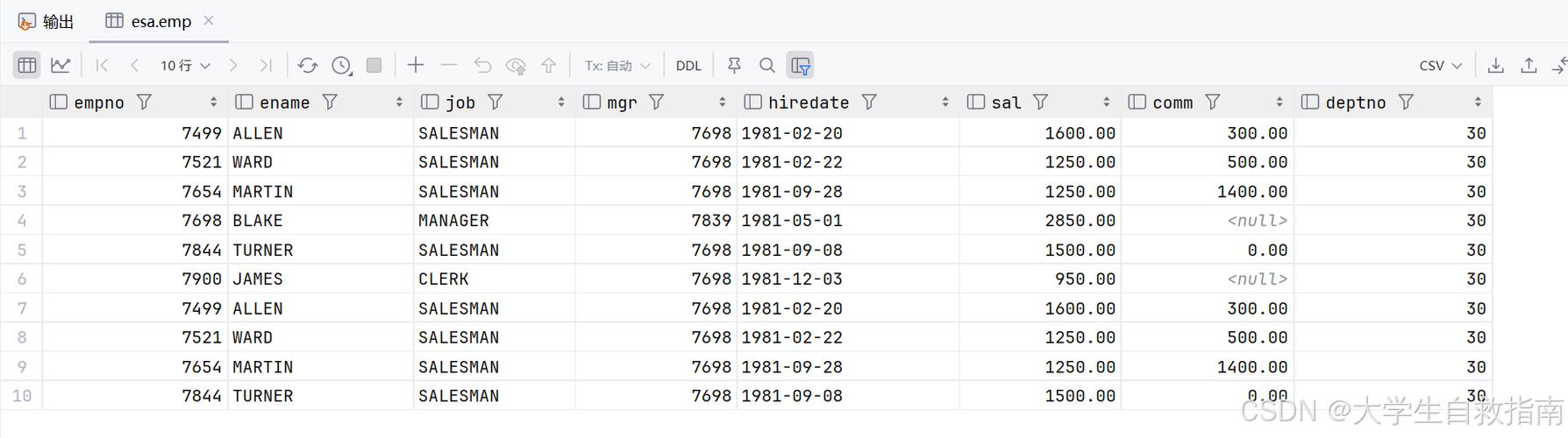This screenshot has height=438, width=1568.
Task: Open the filter for the sal column
Action: [x=1041, y=102]
